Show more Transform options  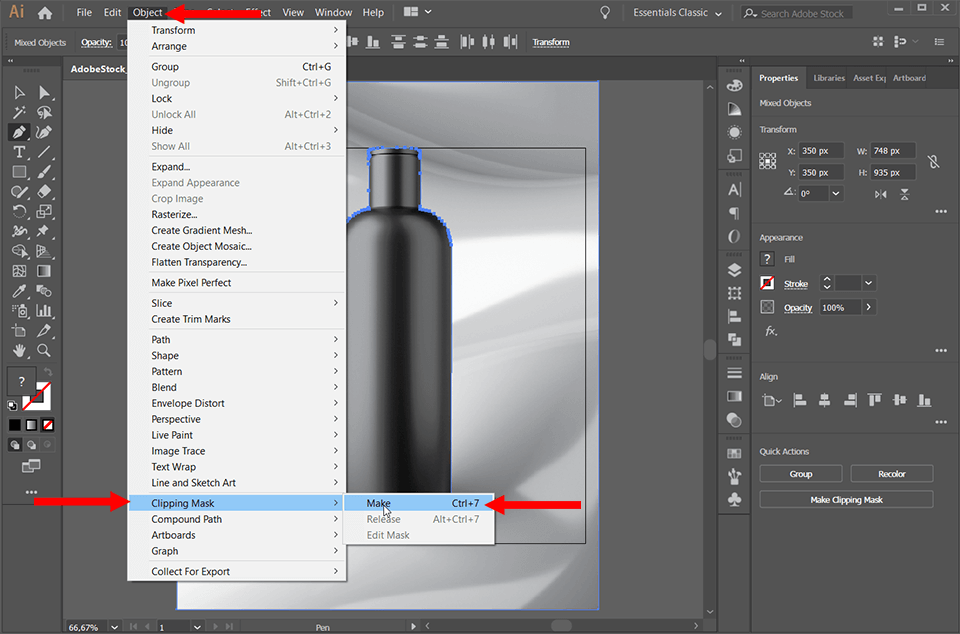pos(941,211)
